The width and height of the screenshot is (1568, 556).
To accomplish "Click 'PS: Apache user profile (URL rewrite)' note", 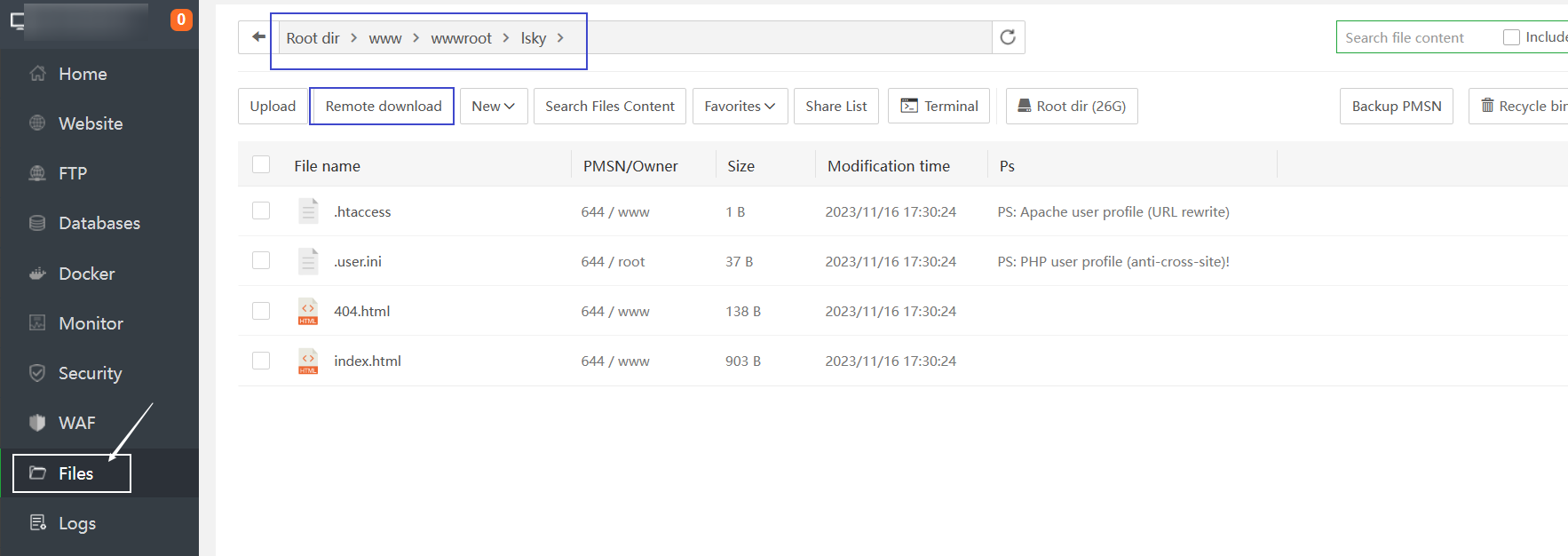I will pos(1113,211).
